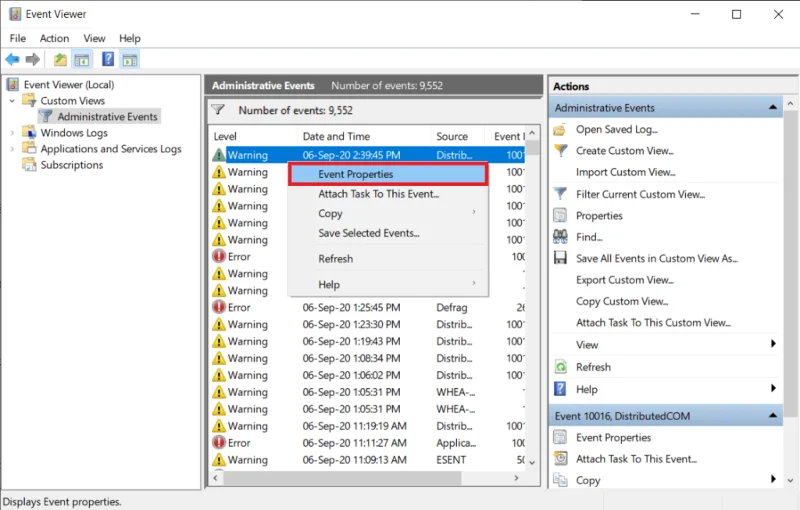This screenshot has width=800, height=510.
Task: Click the Back arrow toolbar icon
Action: (x=12, y=60)
